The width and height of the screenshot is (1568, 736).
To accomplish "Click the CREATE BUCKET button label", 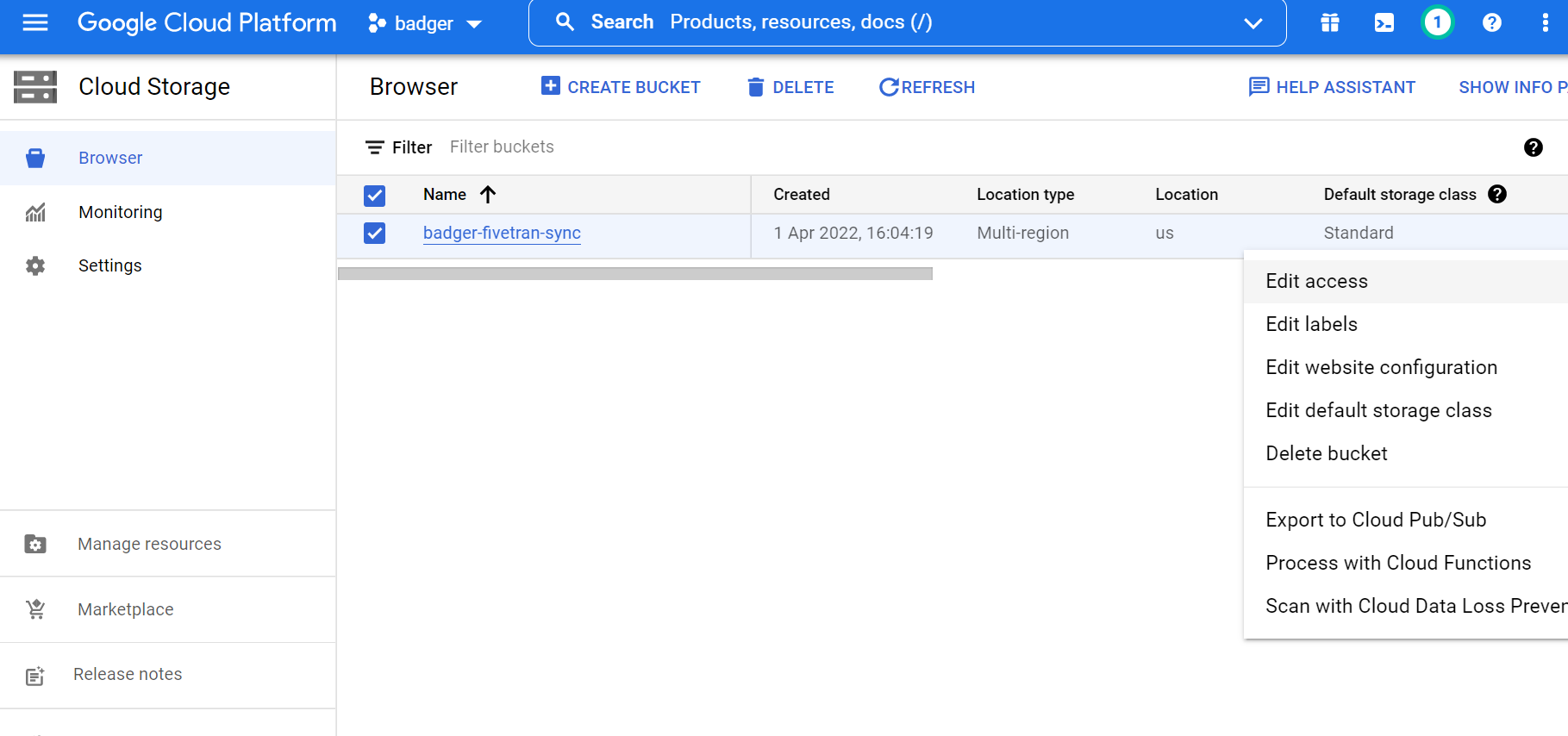I will pos(634,87).
